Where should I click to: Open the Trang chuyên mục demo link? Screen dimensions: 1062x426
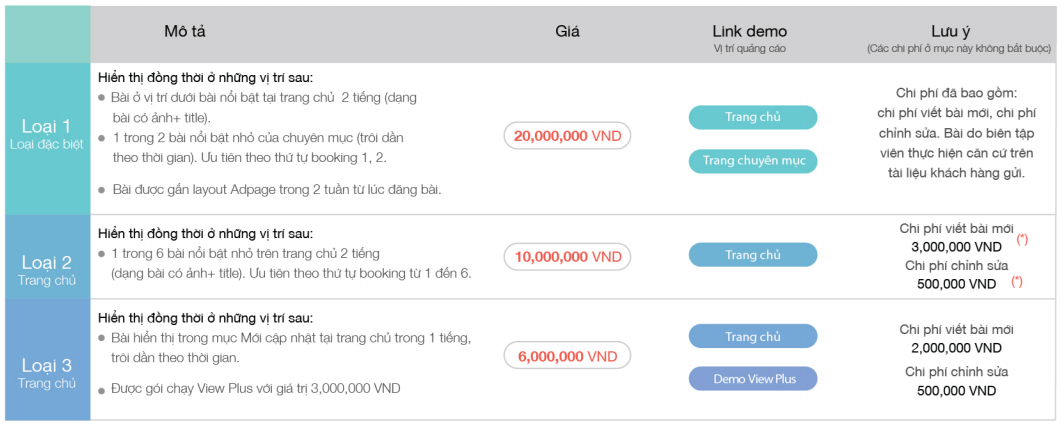(753, 160)
